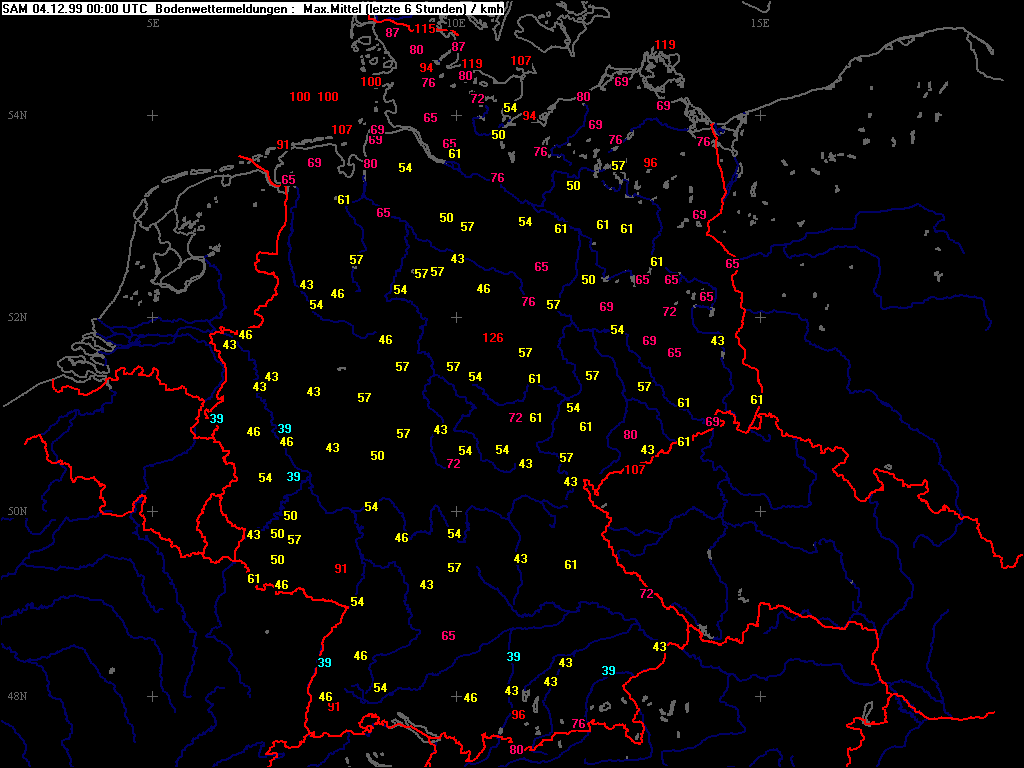Click the 5E longitude label
Viewport: 1024px width, 768px height.
coord(153,22)
